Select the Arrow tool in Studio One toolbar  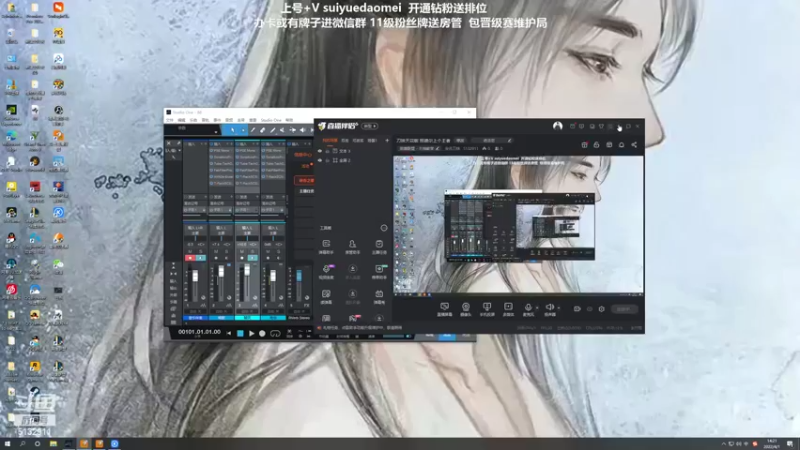coord(233,130)
